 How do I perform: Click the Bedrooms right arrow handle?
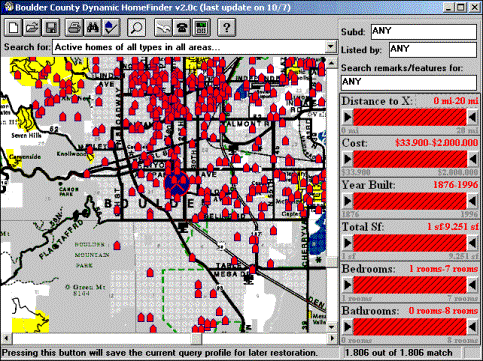click(472, 285)
